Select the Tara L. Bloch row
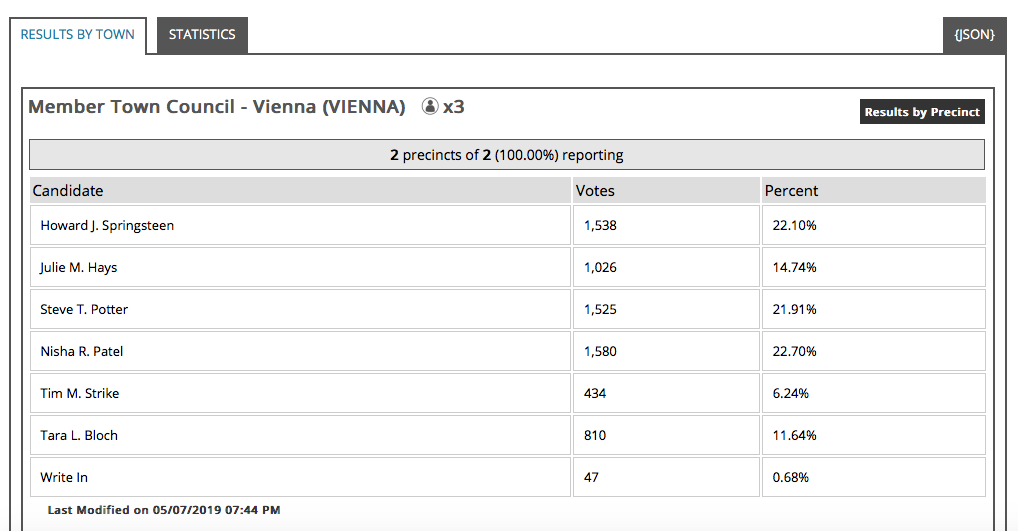 coord(508,435)
